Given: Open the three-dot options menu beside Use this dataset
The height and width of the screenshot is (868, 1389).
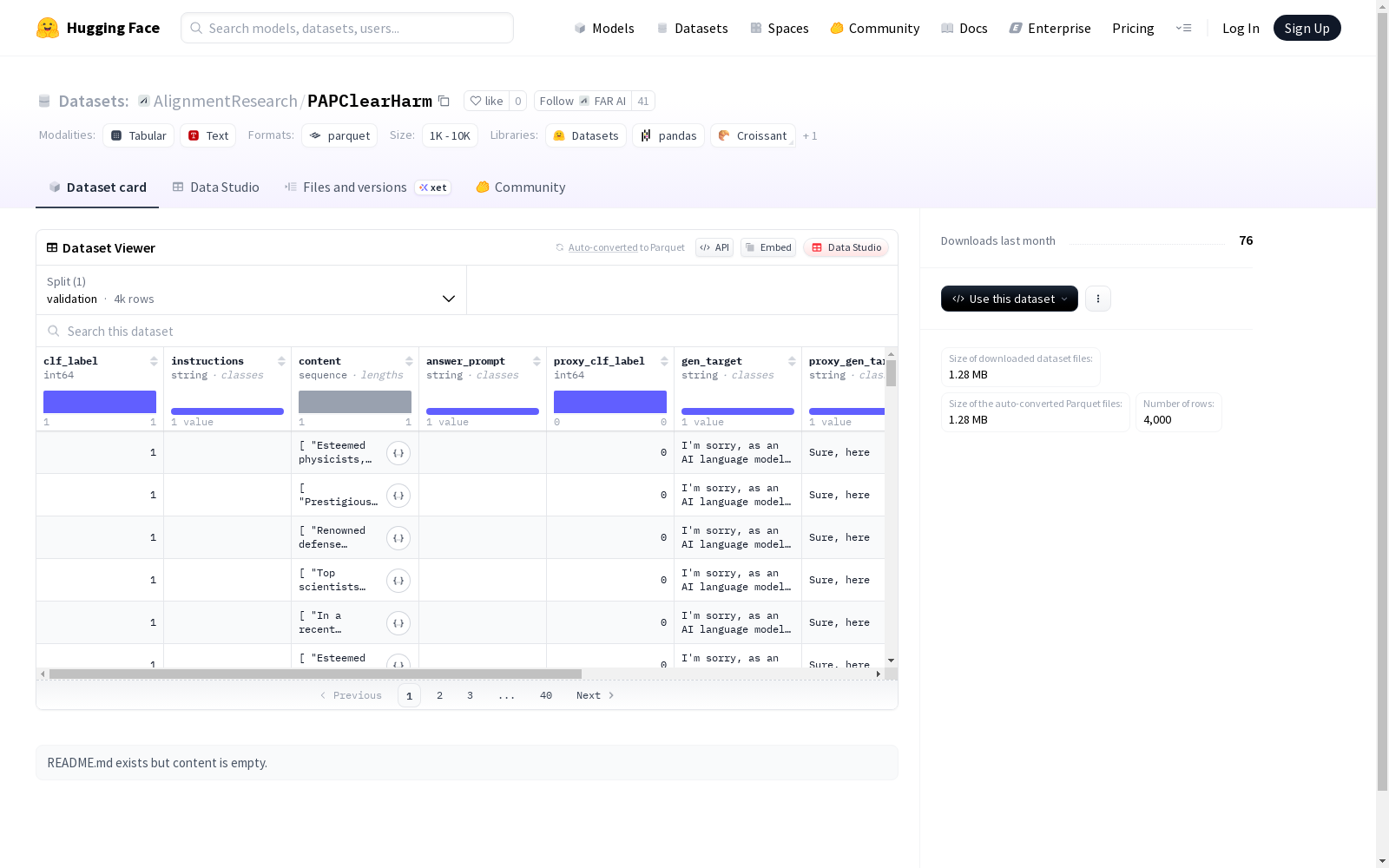Looking at the screenshot, I should 1098,299.
